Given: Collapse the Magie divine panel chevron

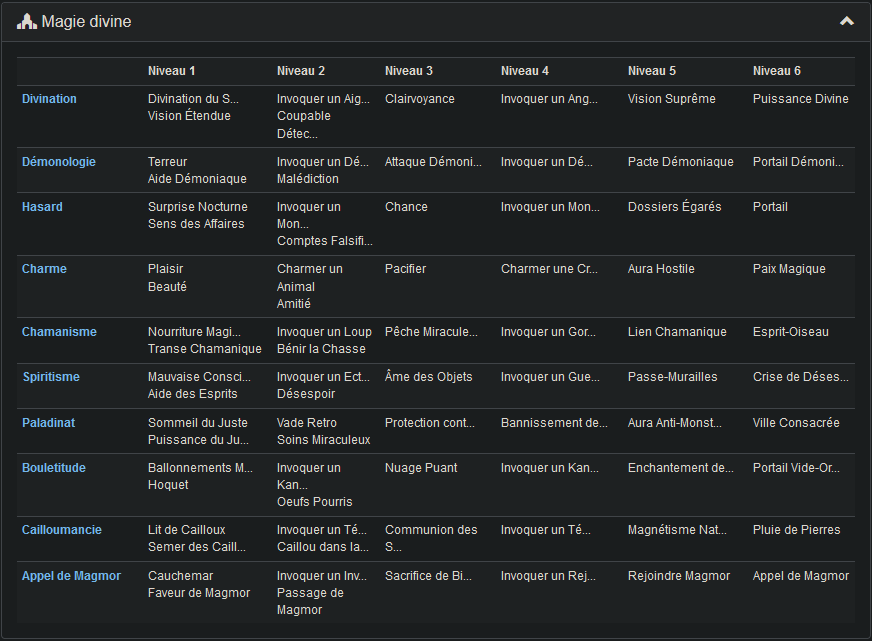Looking at the screenshot, I should pos(846,21).
